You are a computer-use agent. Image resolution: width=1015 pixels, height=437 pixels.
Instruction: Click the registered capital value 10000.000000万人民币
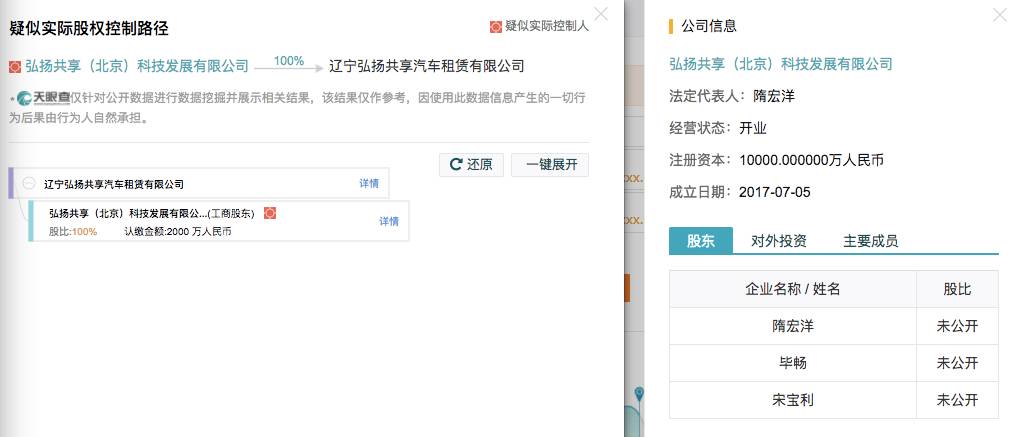[x=811, y=160]
